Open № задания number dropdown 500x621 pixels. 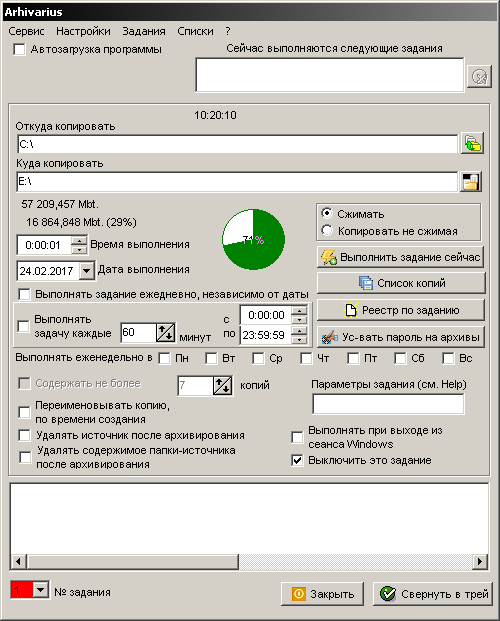tap(40, 590)
